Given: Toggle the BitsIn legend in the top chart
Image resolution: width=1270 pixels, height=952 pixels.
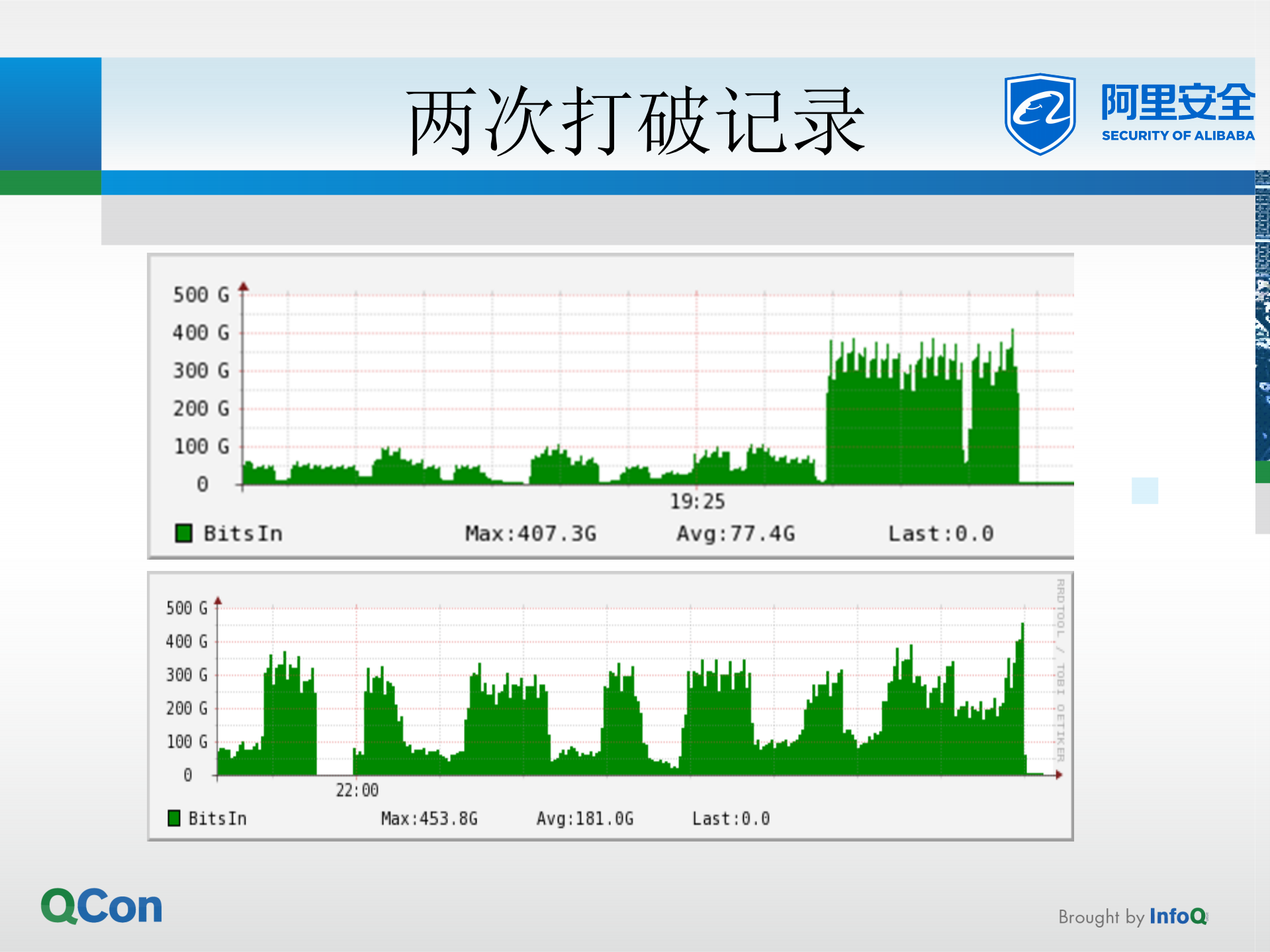Looking at the screenshot, I should tap(243, 533).
